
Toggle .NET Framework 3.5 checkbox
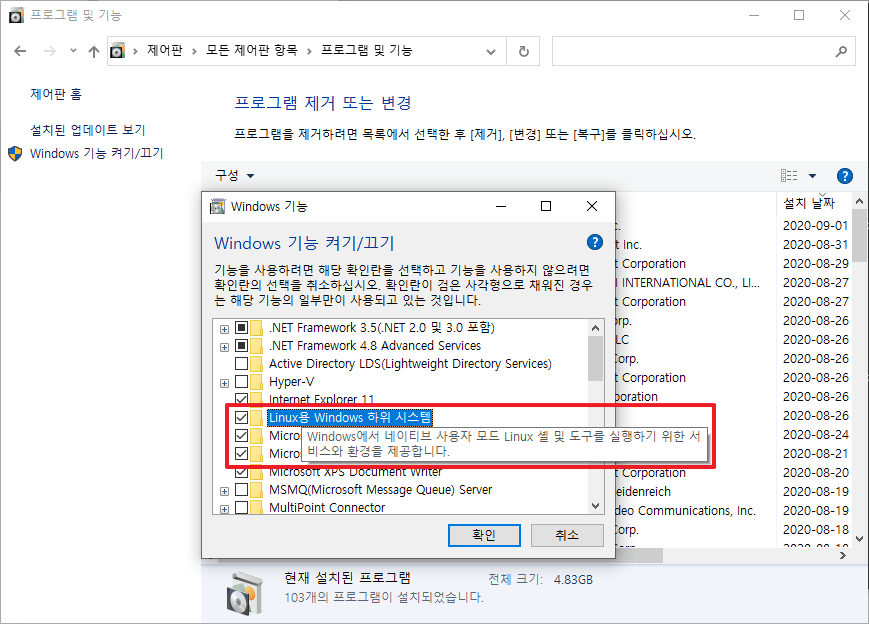pos(242,328)
